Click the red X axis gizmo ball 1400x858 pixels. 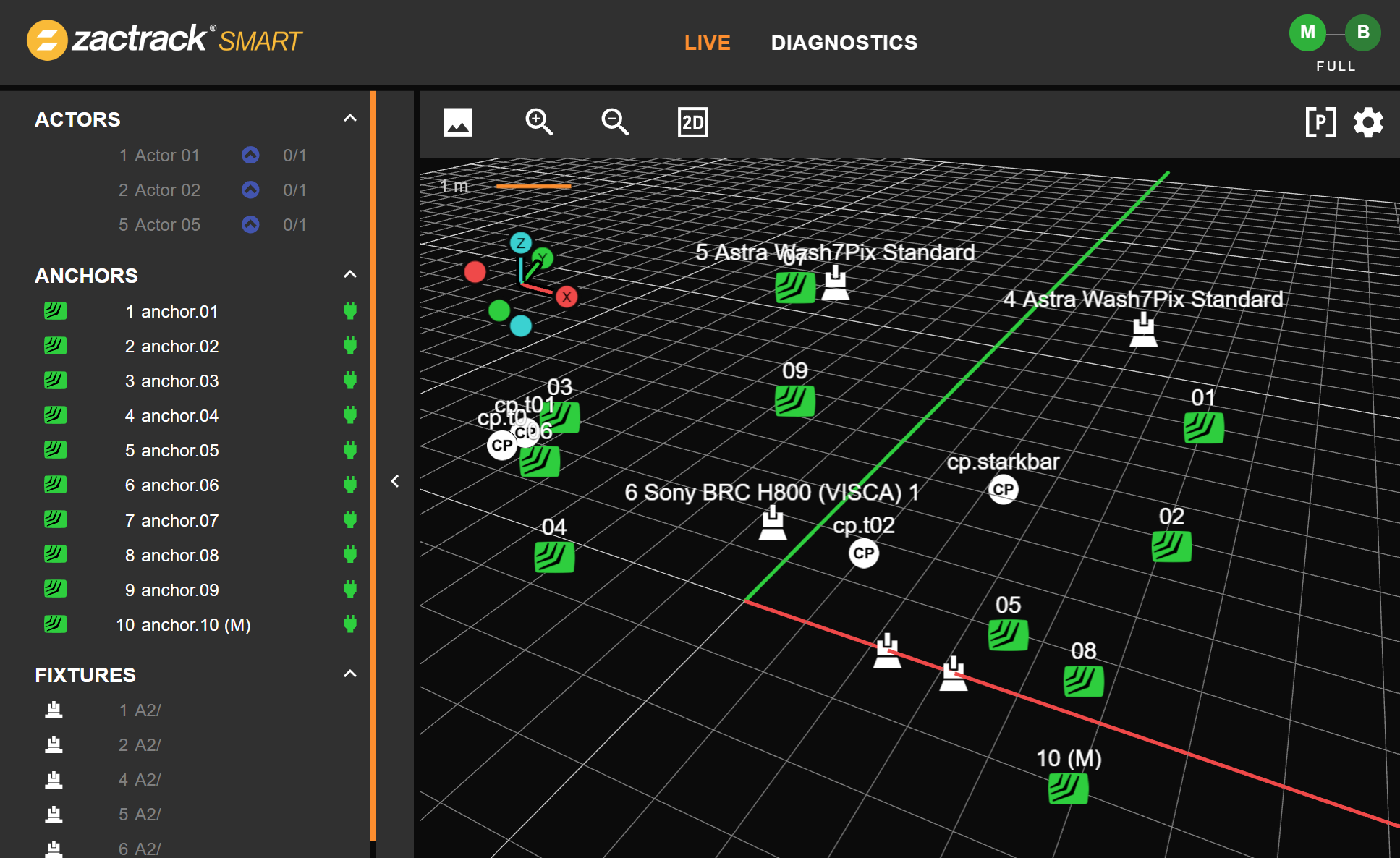click(x=567, y=297)
